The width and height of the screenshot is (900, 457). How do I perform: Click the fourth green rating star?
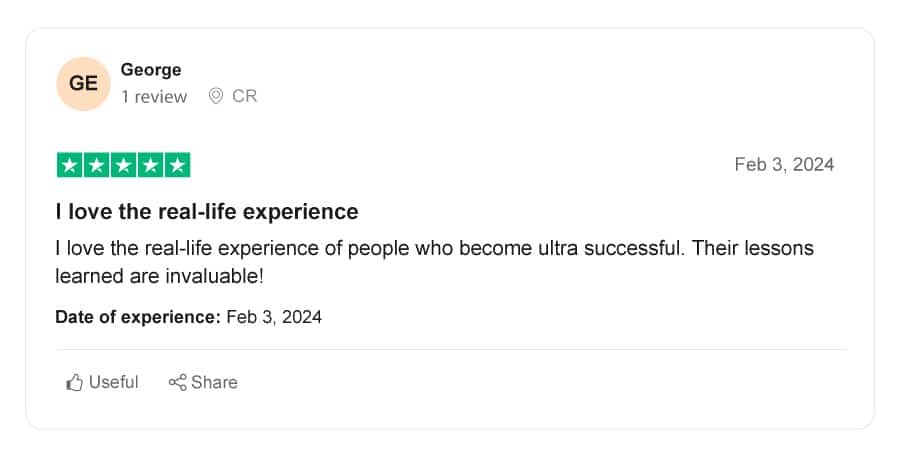pos(150,165)
